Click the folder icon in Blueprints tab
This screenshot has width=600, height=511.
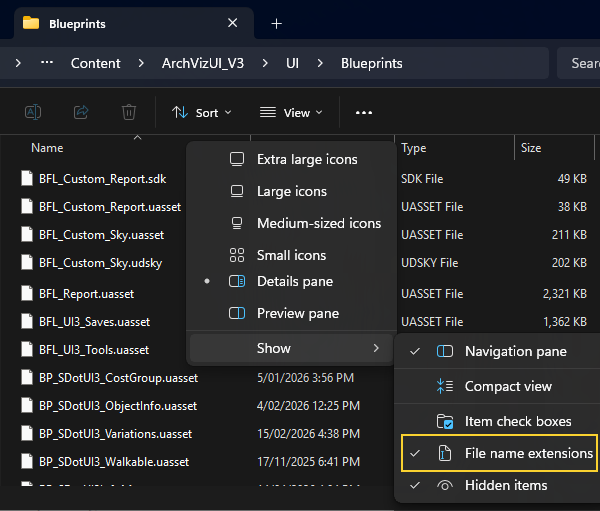click(x=31, y=23)
